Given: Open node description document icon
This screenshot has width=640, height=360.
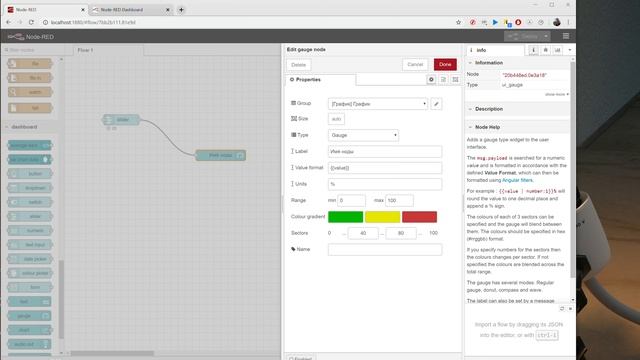Looking at the screenshot, I should 443,80.
